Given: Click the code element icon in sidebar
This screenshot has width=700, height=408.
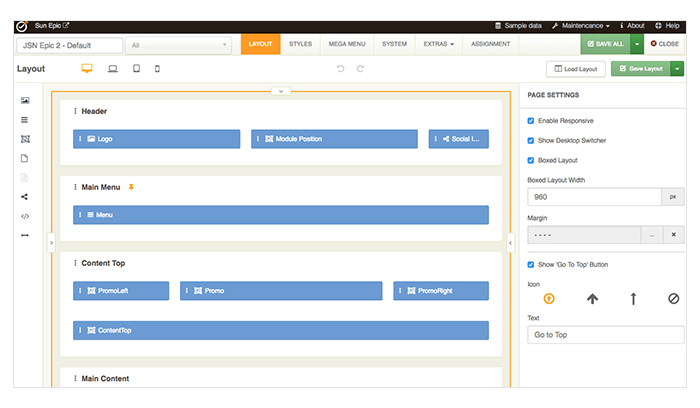Looking at the screenshot, I should [x=25, y=216].
